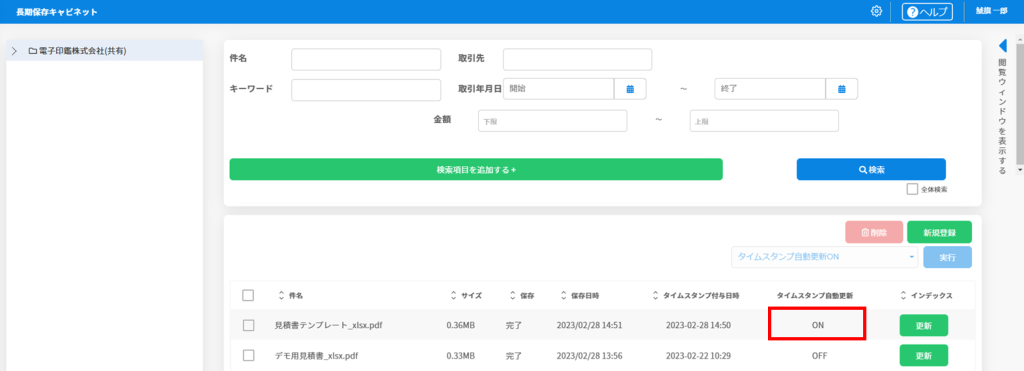Sort table by 保存 column
This screenshot has width=1024, height=371.
click(x=522, y=295)
